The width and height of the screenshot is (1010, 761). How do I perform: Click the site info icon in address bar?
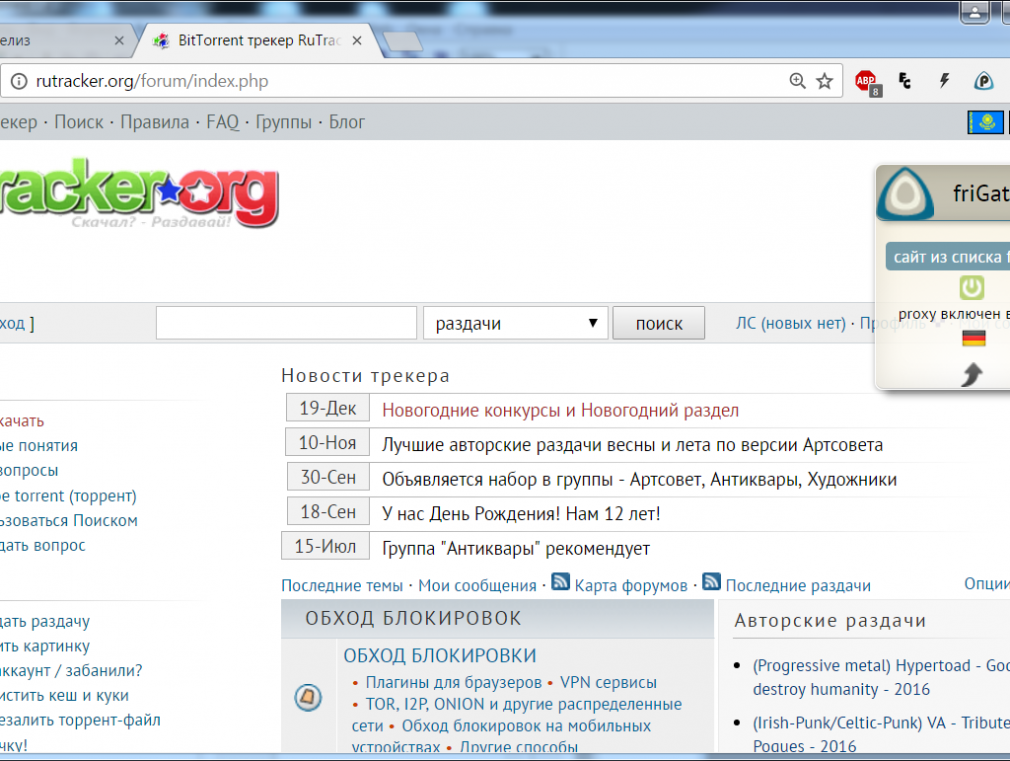(19, 81)
